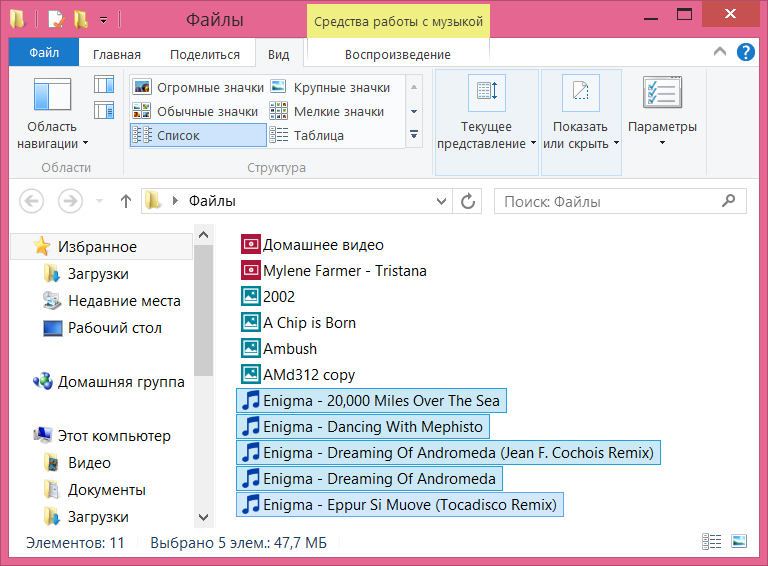
Task: Switch to details view via status bar icon
Action: point(712,542)
